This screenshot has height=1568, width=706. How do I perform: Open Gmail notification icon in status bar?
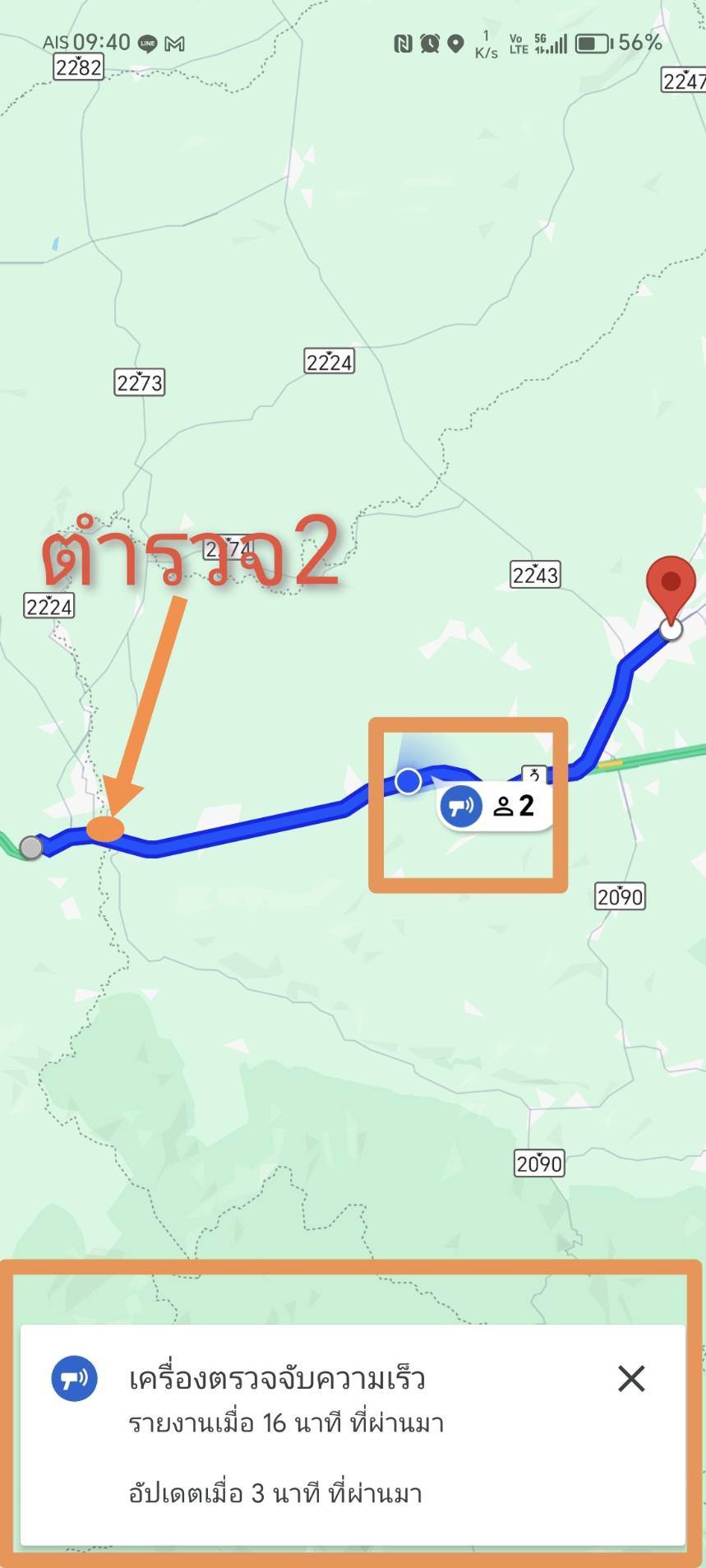[x=174, y=44]
